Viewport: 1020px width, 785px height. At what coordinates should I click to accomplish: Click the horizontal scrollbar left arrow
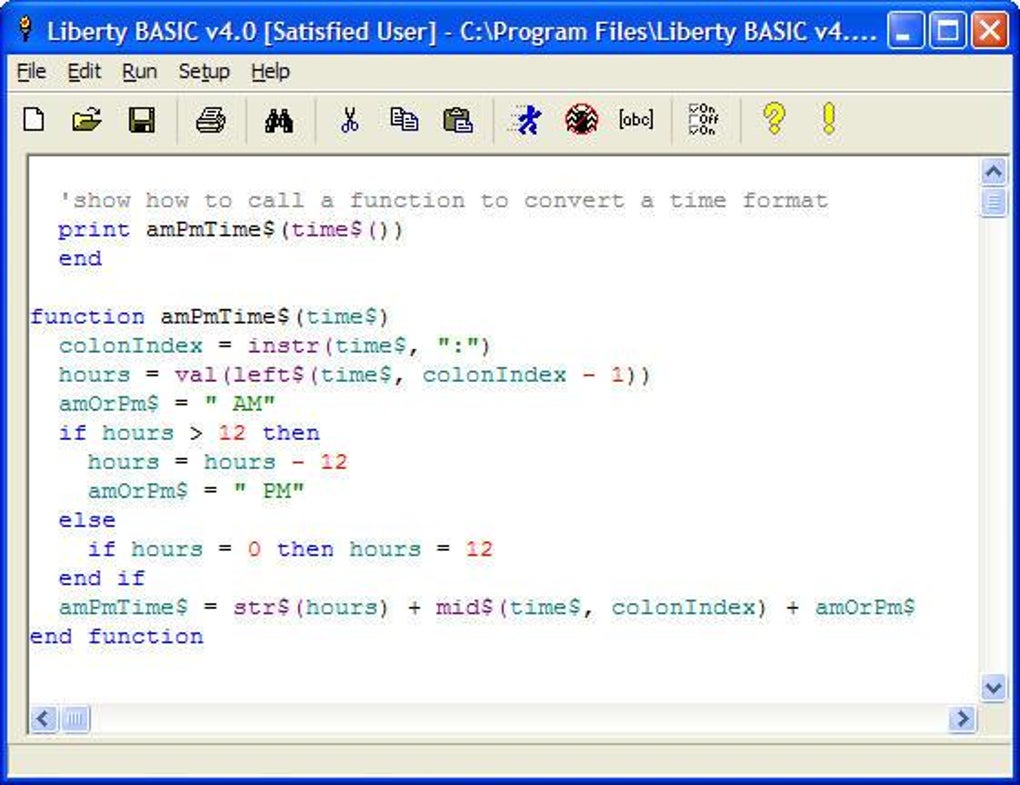(44, 719)
